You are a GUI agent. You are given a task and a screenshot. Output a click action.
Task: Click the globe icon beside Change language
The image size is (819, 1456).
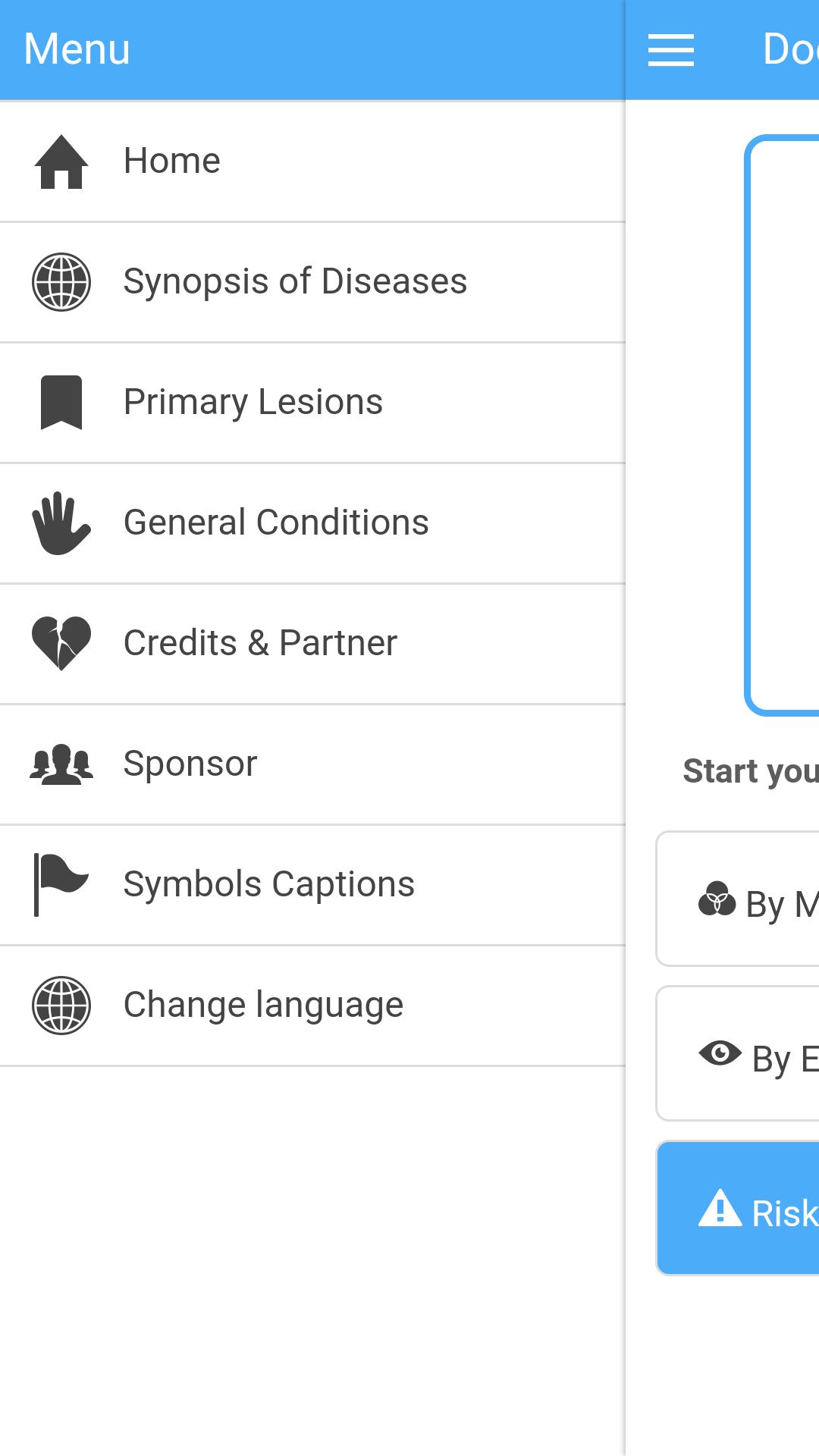pyautogui.click(x=61, y=1005)
